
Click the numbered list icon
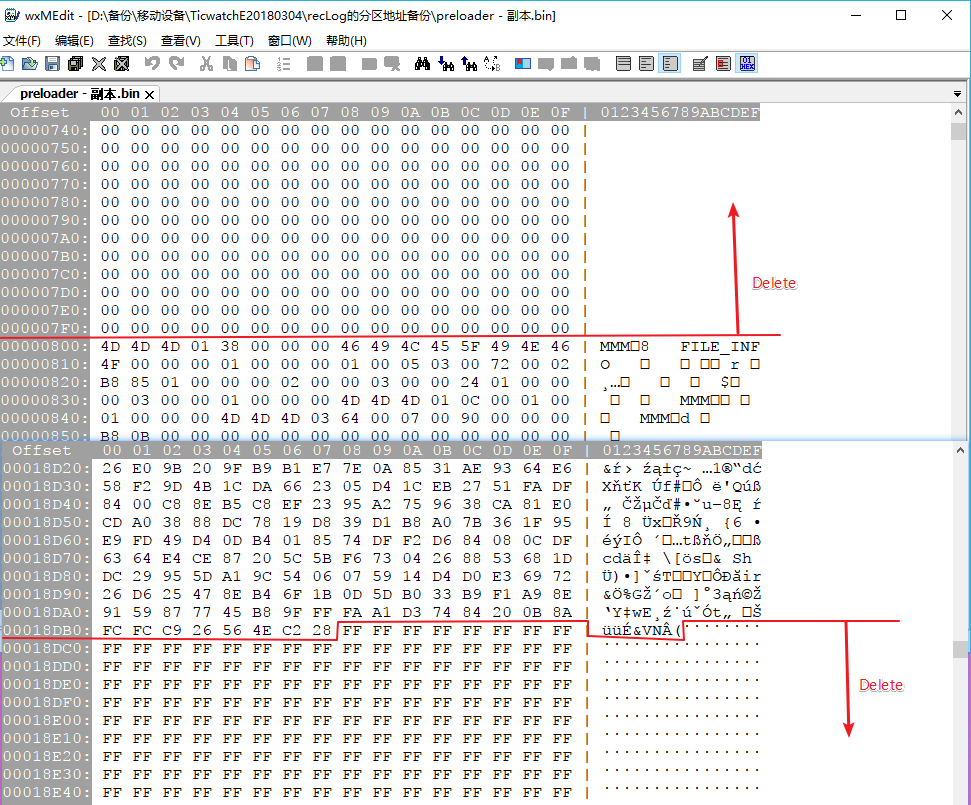point(284,63)
